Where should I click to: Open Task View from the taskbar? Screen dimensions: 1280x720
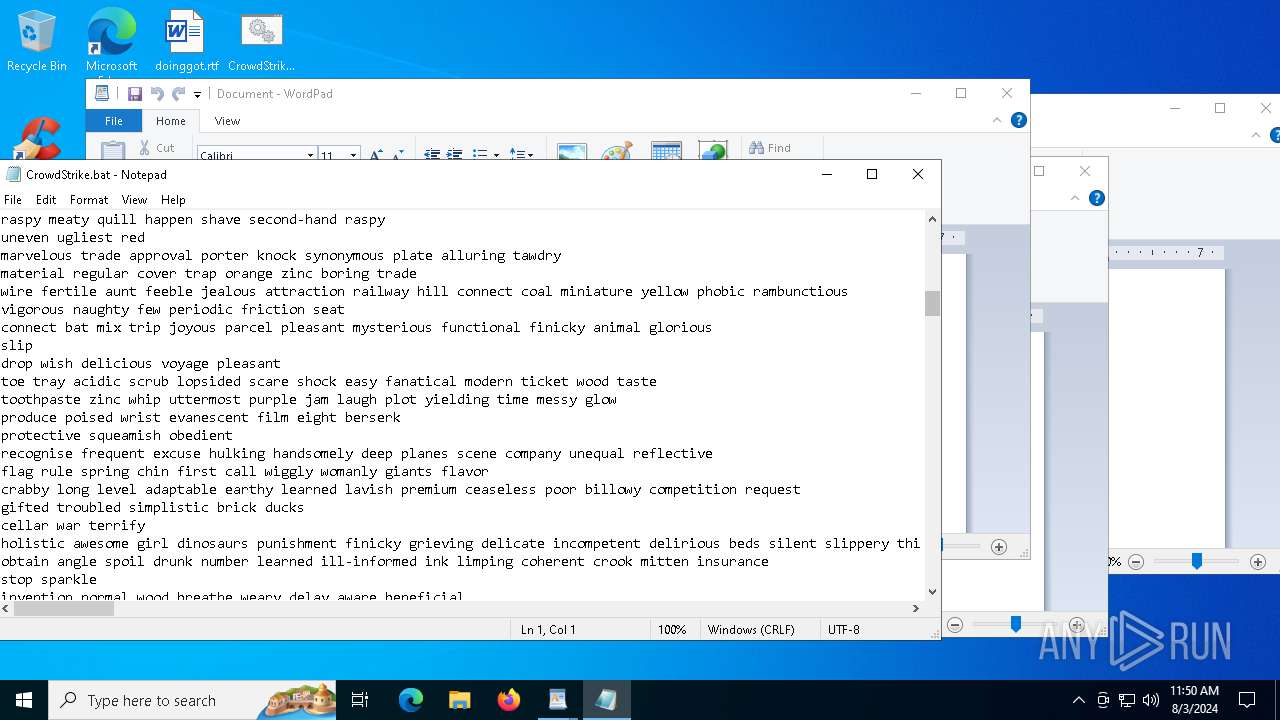(360, 700)
